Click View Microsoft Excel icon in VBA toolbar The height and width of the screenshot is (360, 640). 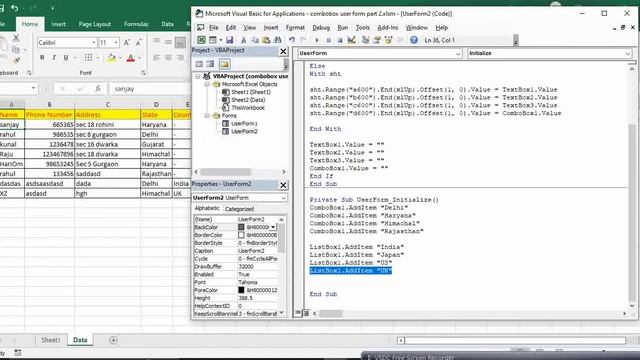pyautogui.click(x=201, y=40)
